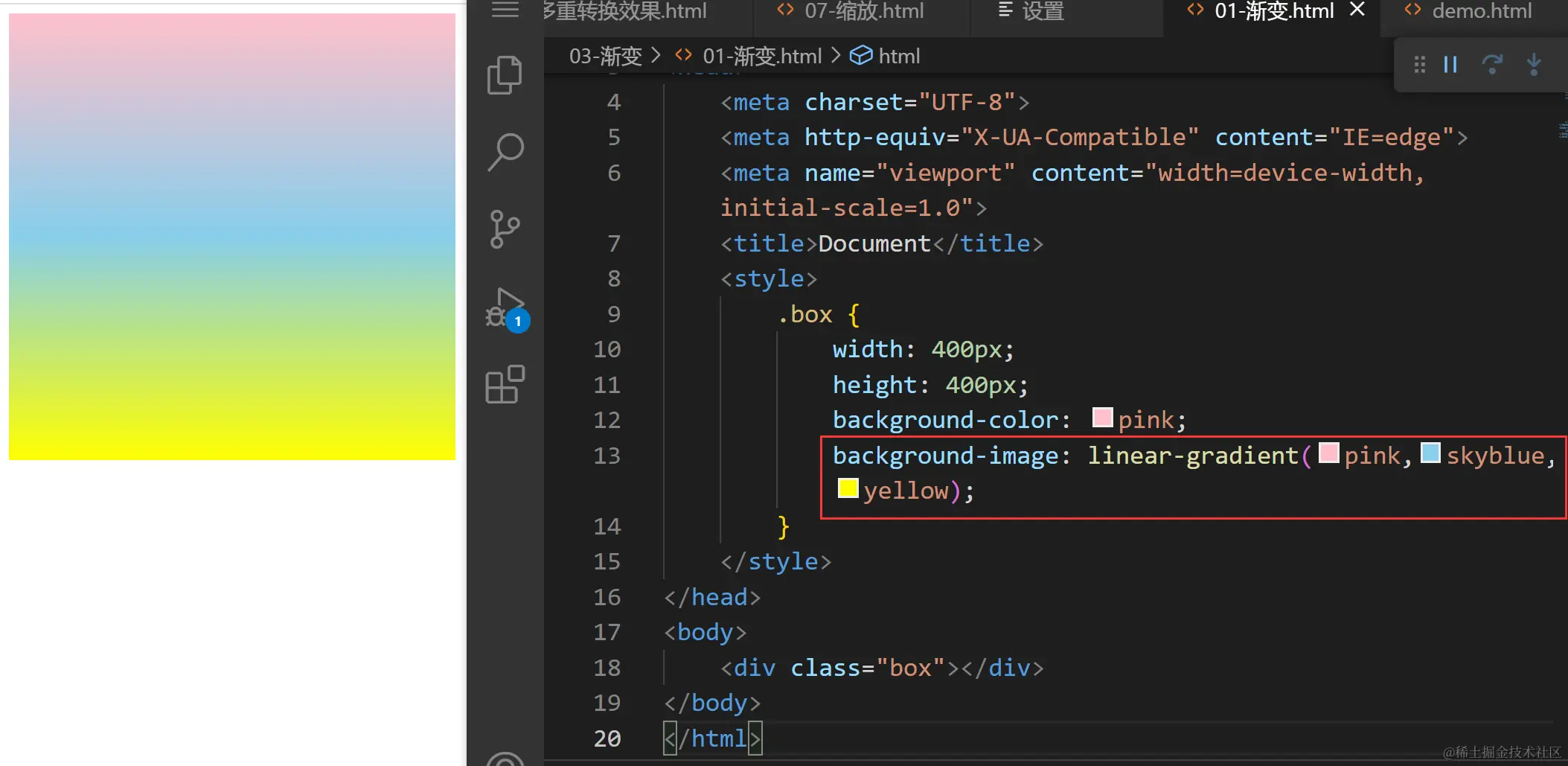Screen dimensions: 1568x766
Task: Click the "X-UA-Compatible" attribute value
Action: 1080,137
